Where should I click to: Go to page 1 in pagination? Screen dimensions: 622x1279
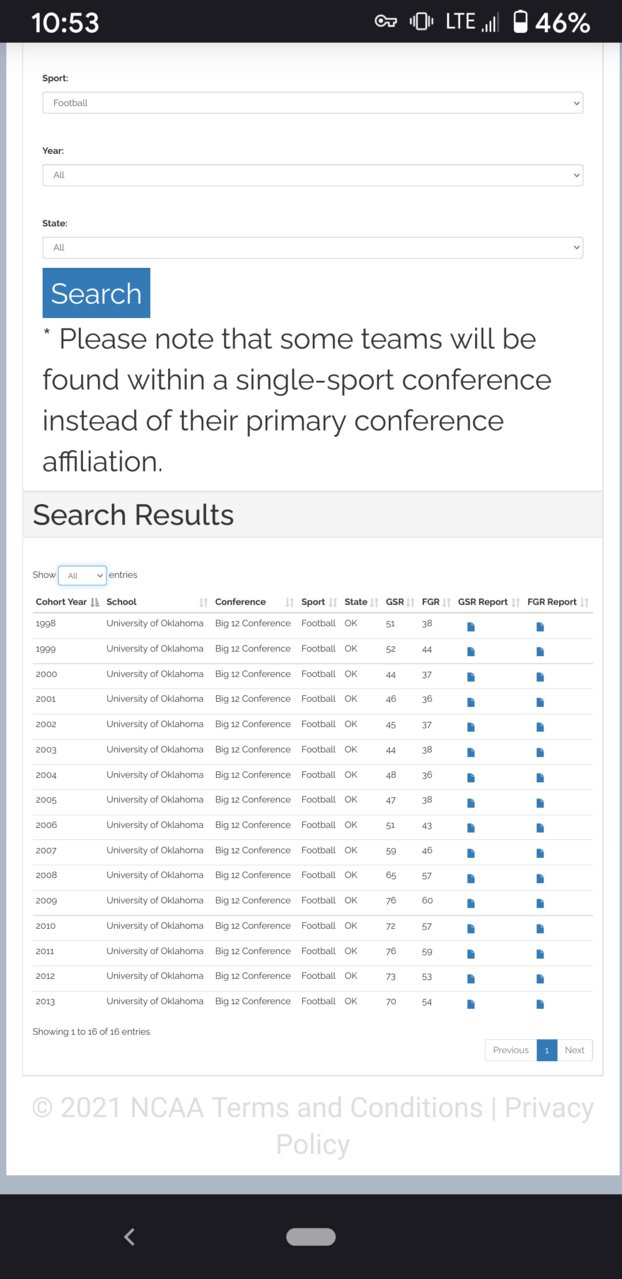(547, 1050)
